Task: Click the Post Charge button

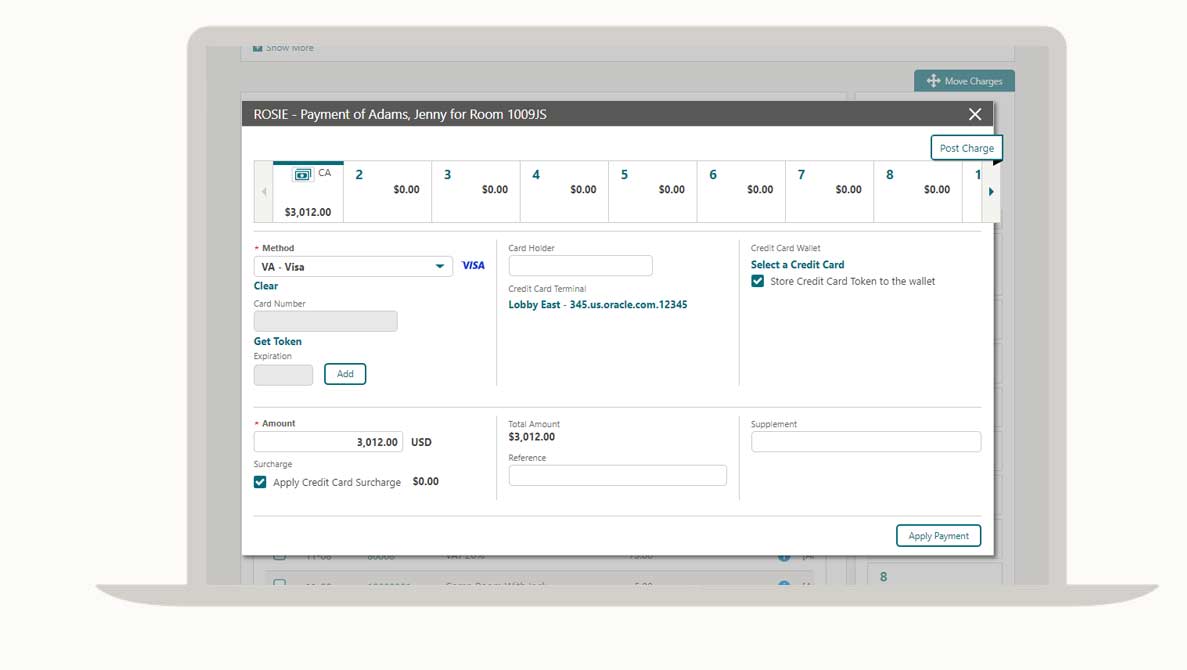Action: point(966,148)
